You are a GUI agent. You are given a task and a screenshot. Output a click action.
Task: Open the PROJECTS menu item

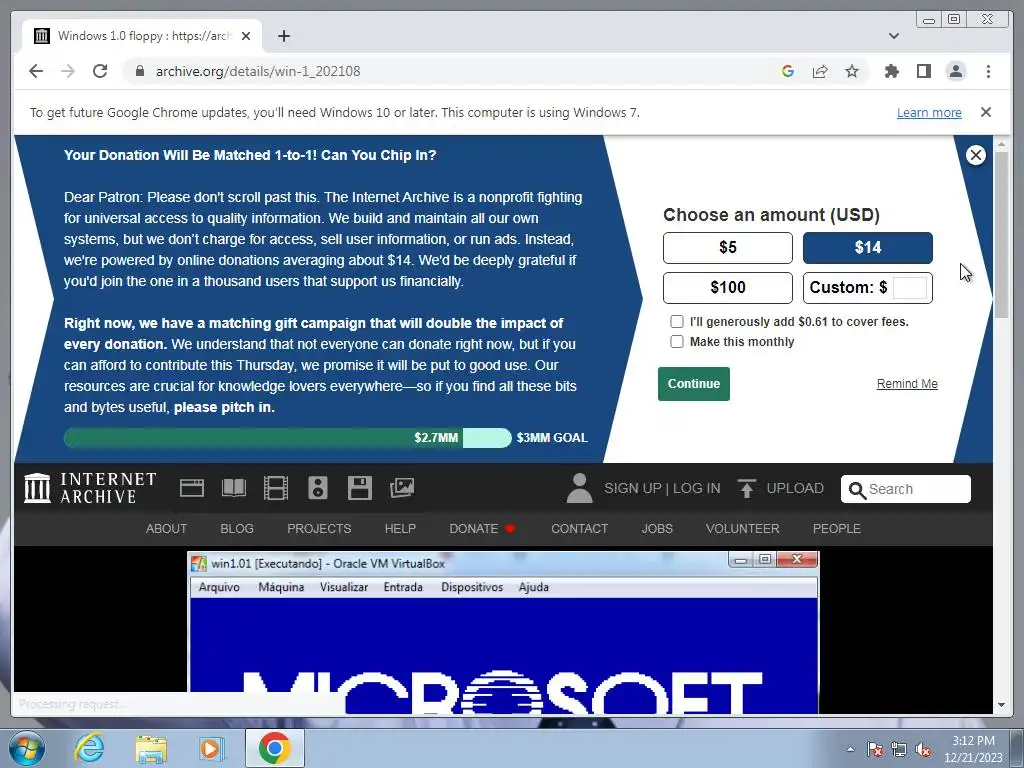(x=319, y=528)
